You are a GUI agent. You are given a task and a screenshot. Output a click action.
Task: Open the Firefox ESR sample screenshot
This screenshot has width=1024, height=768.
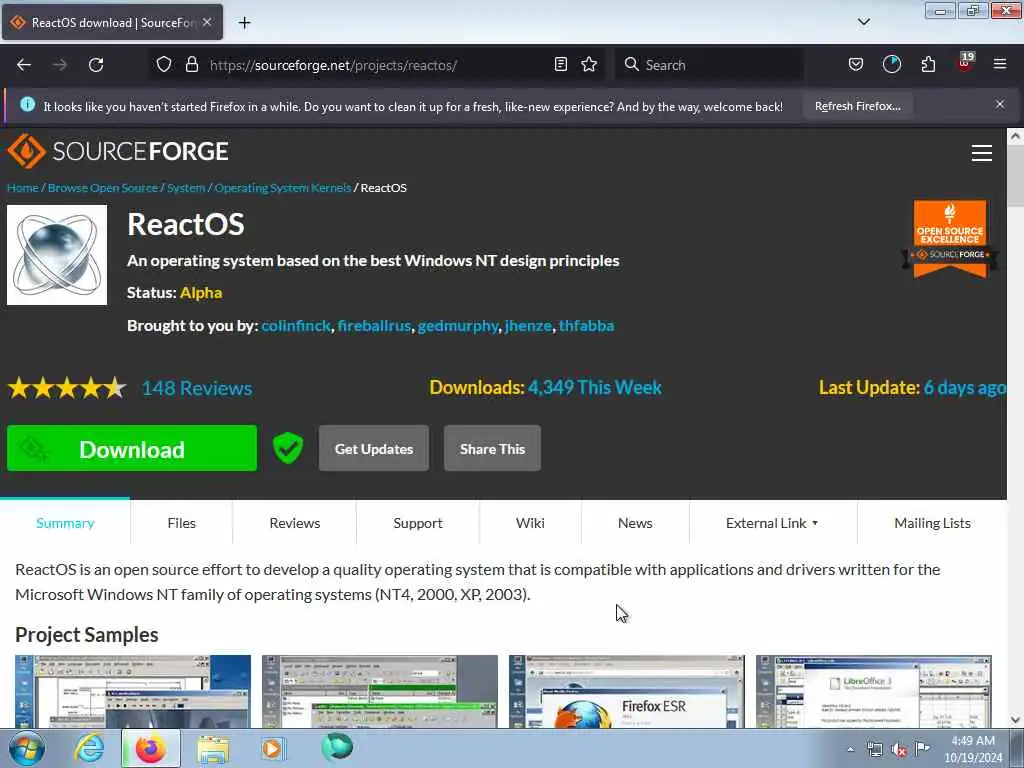[x=626, y=691]
